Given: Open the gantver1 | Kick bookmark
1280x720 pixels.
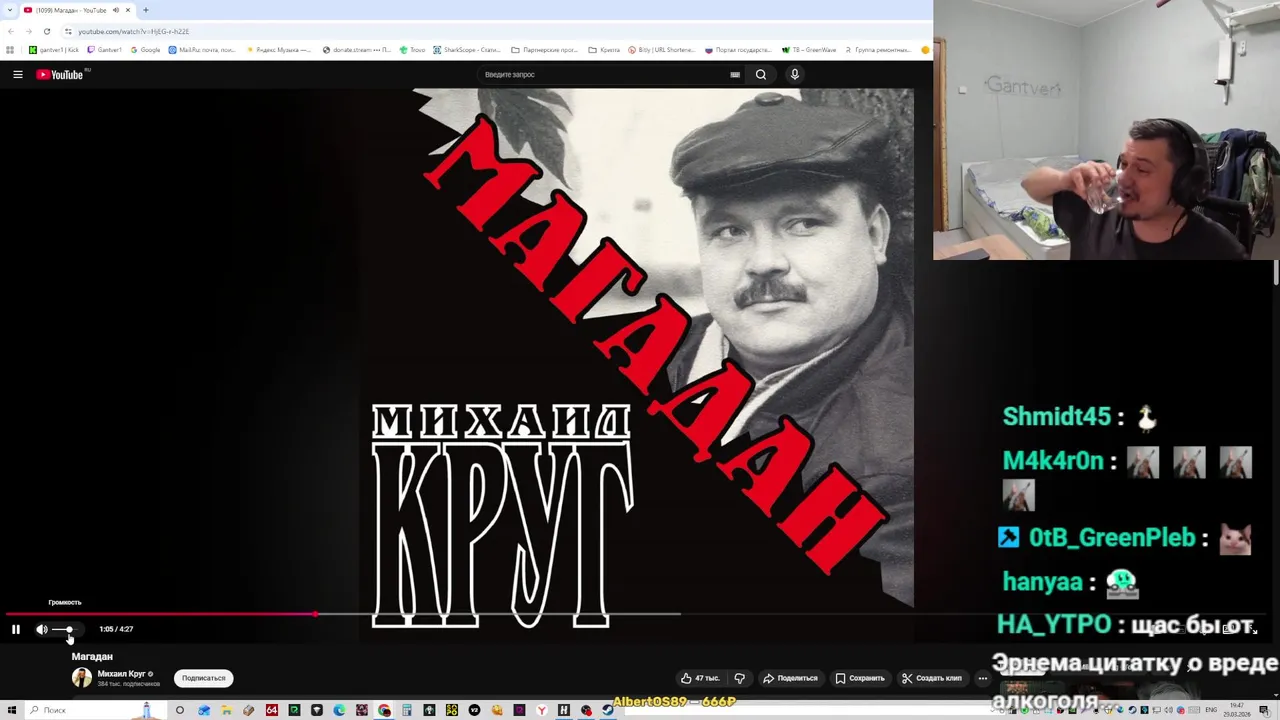Looking at the screenshot, I should pos(55,50).
